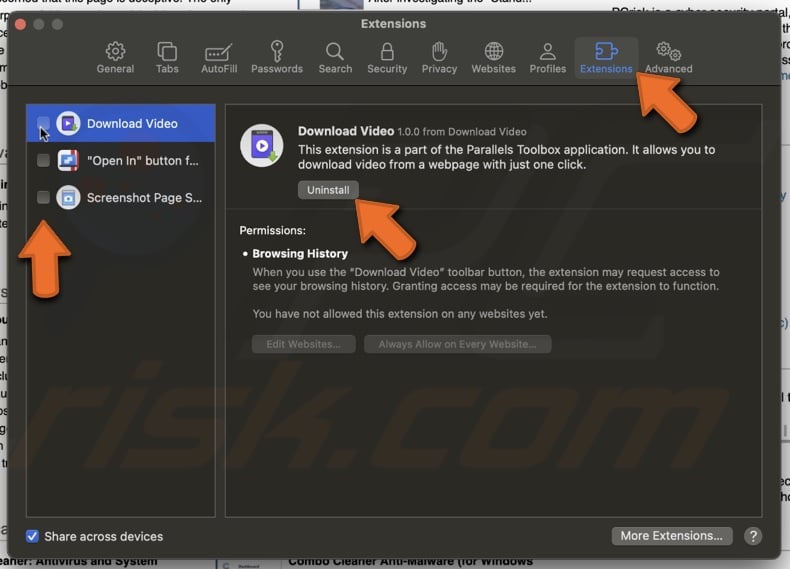Image resolution: width=790 pixels, height=569 pixels.
Task: Click the Uninstall button
Action: (328, 190)
